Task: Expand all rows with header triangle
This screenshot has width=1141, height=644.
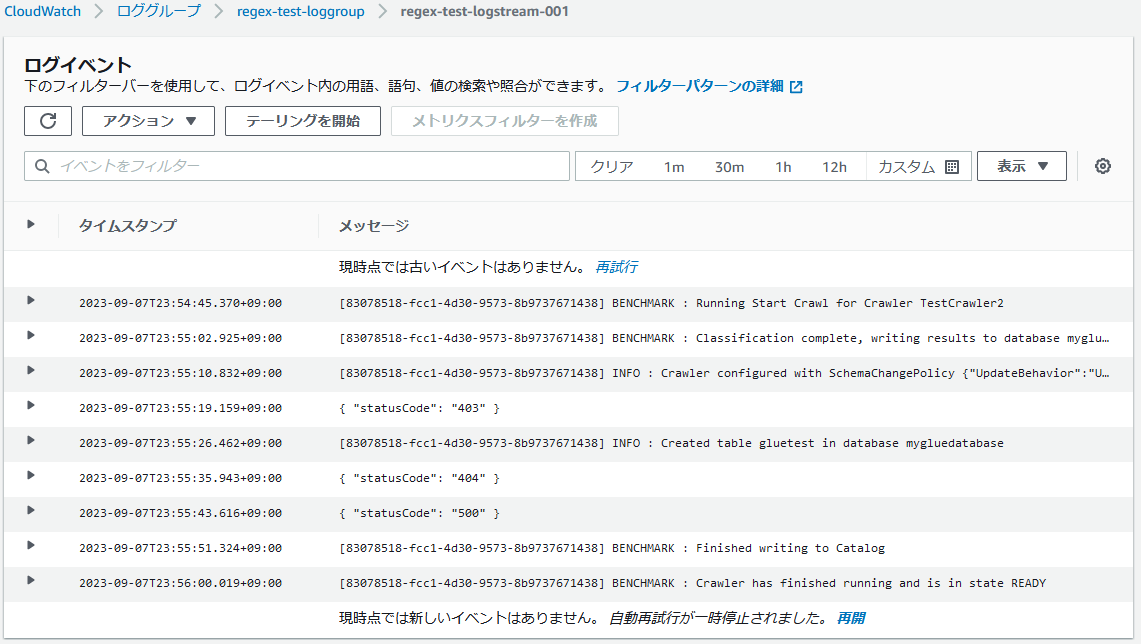Action: pos(31,224)
